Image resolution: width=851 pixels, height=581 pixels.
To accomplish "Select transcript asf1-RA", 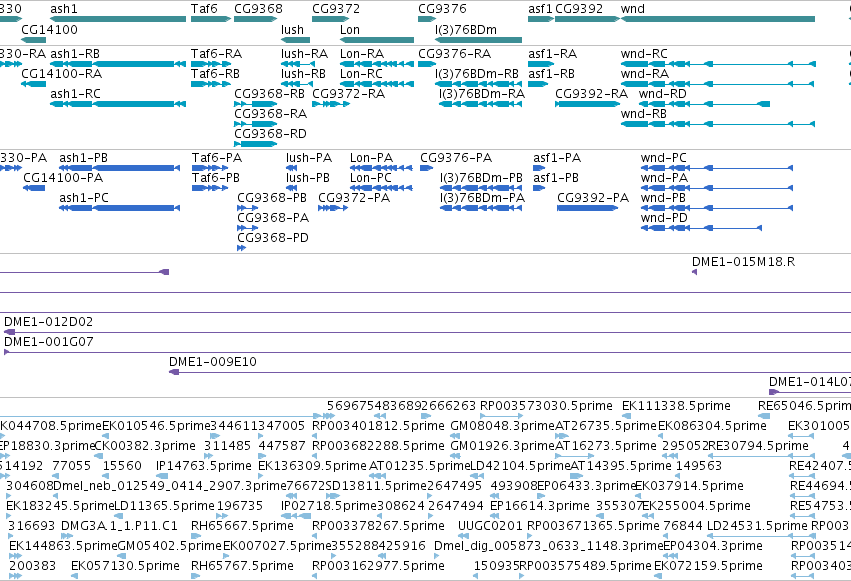I will 541,64.
